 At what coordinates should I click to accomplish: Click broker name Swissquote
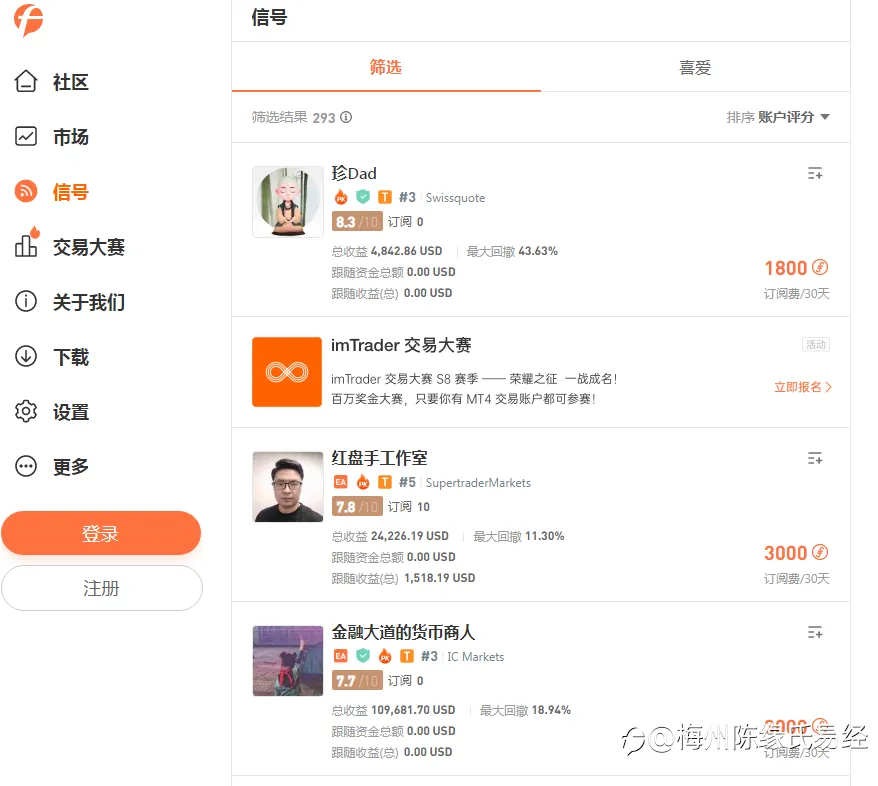[455, 198]
